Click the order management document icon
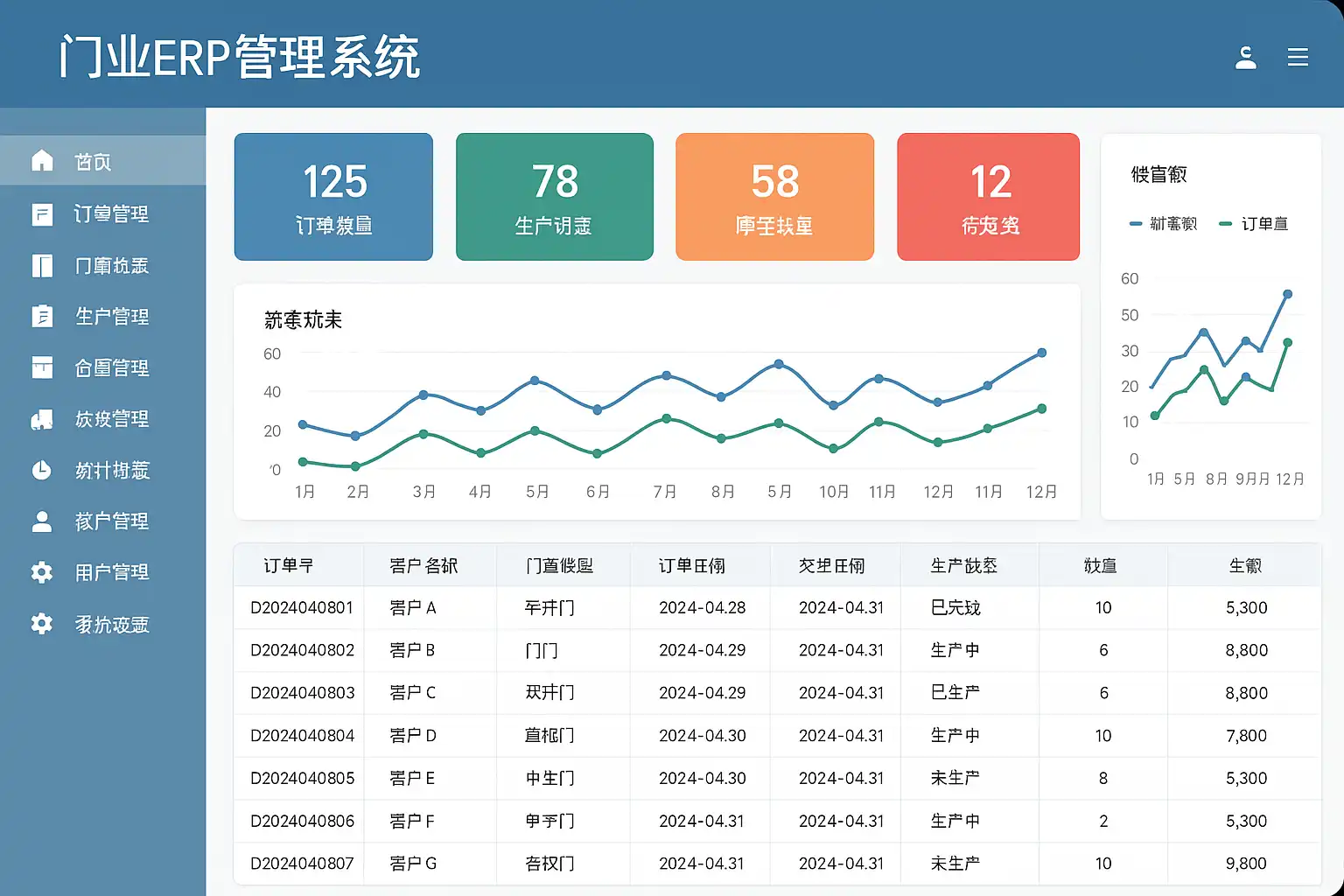The width and height of the screenshot is (1344, 896). coord(42,214)
